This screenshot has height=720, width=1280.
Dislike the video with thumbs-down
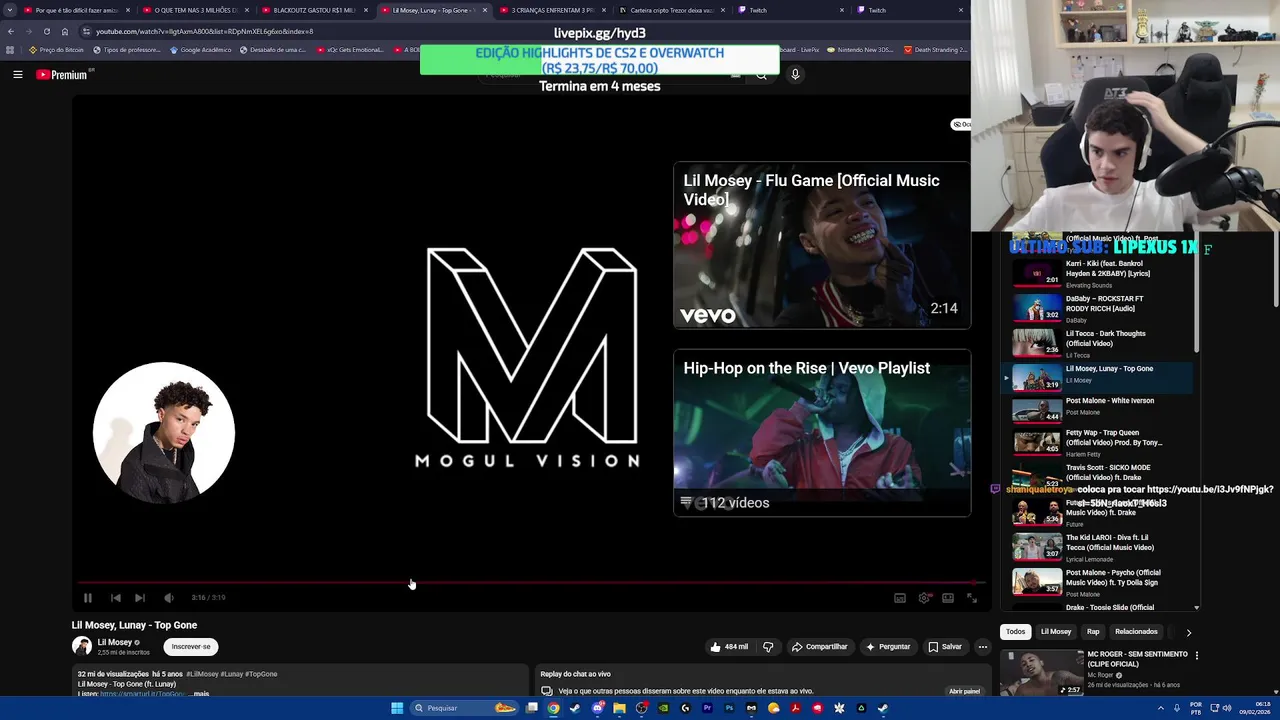(x=768, y=647)
